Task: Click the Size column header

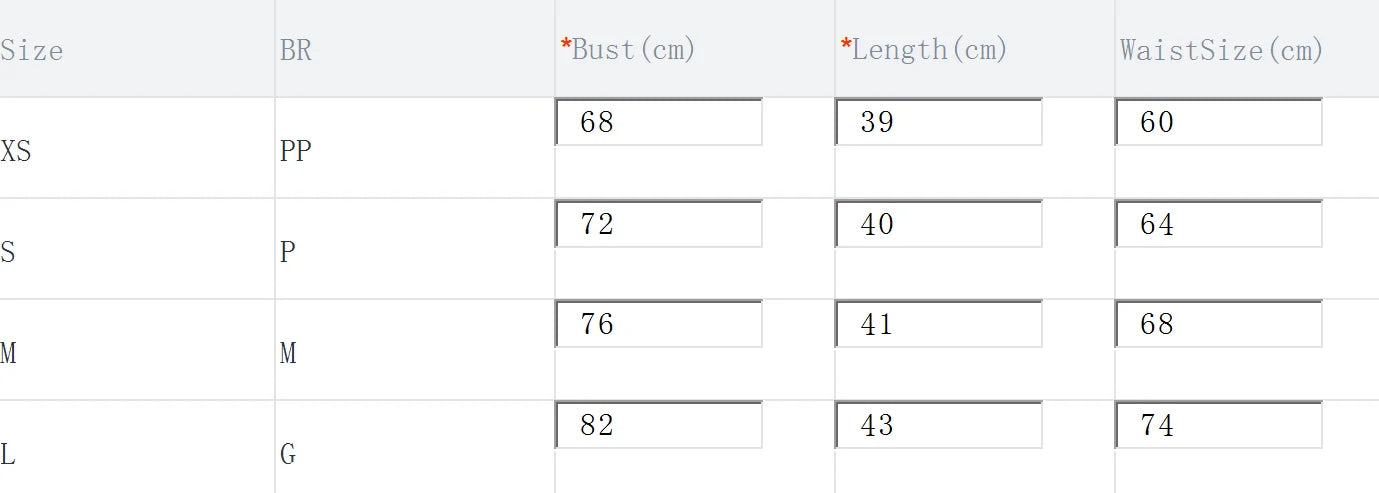Action: coord(32,50)
